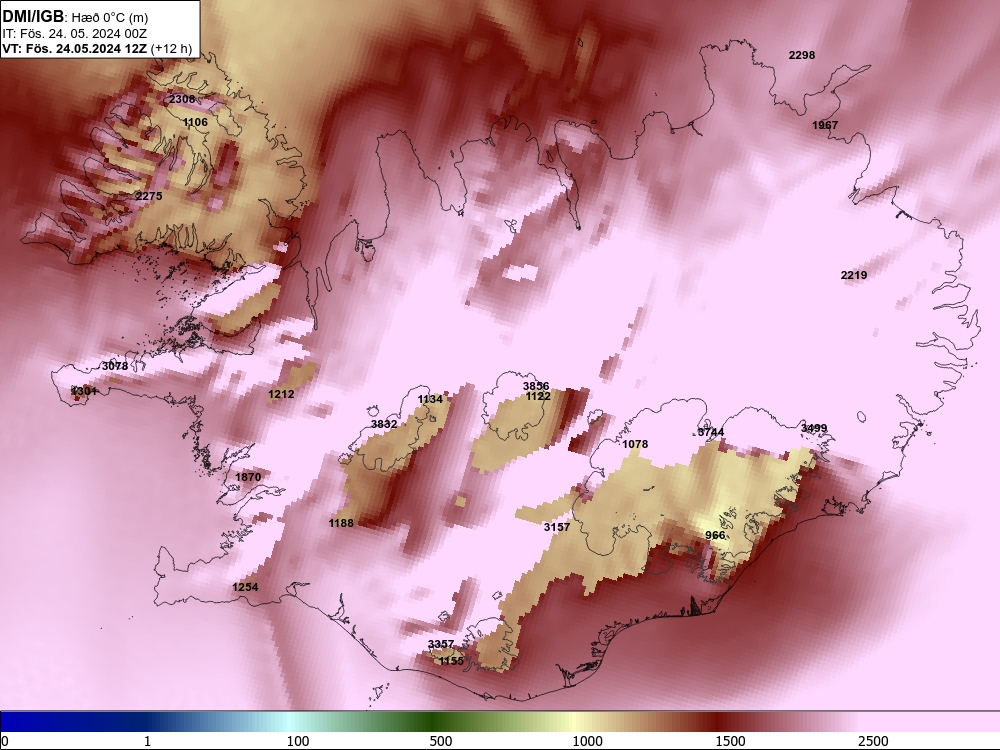Click the 1301 label on the peninsula tip
Screen dimensions: 1000x750
(x=84, y=391)
